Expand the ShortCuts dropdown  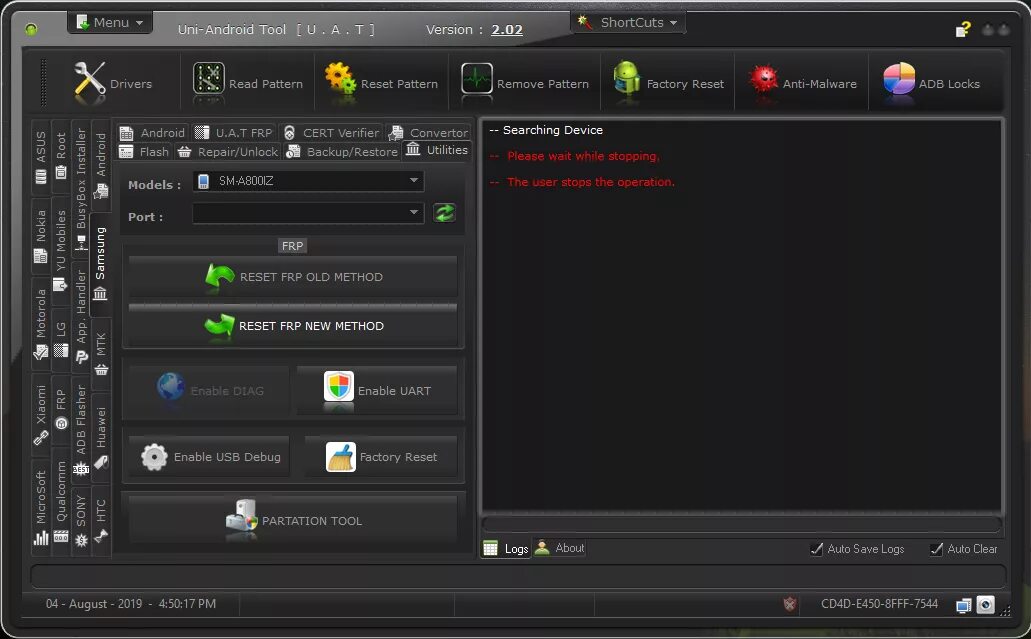628,22
